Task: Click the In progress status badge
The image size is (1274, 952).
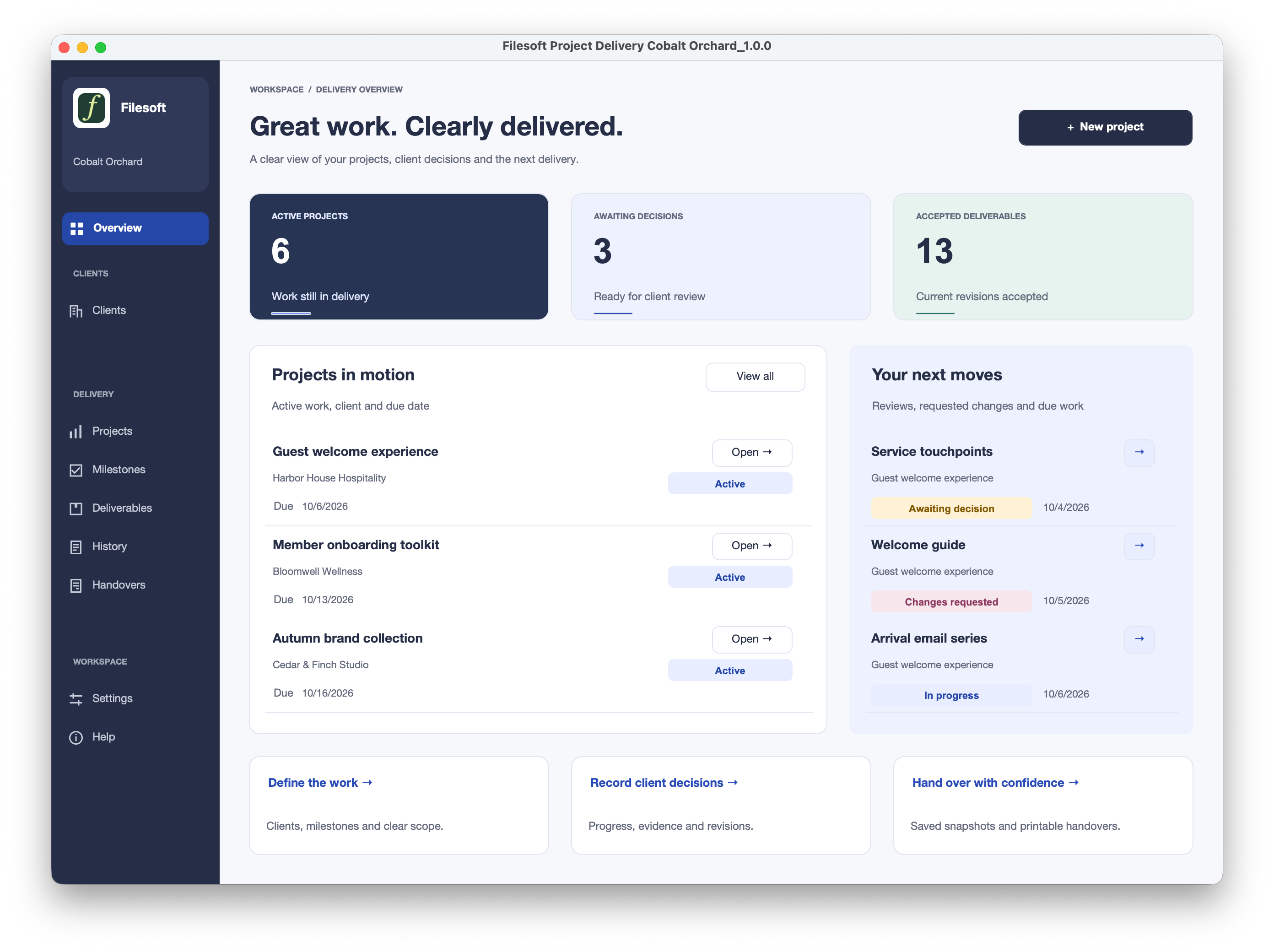Action: [x=951, y=696]
